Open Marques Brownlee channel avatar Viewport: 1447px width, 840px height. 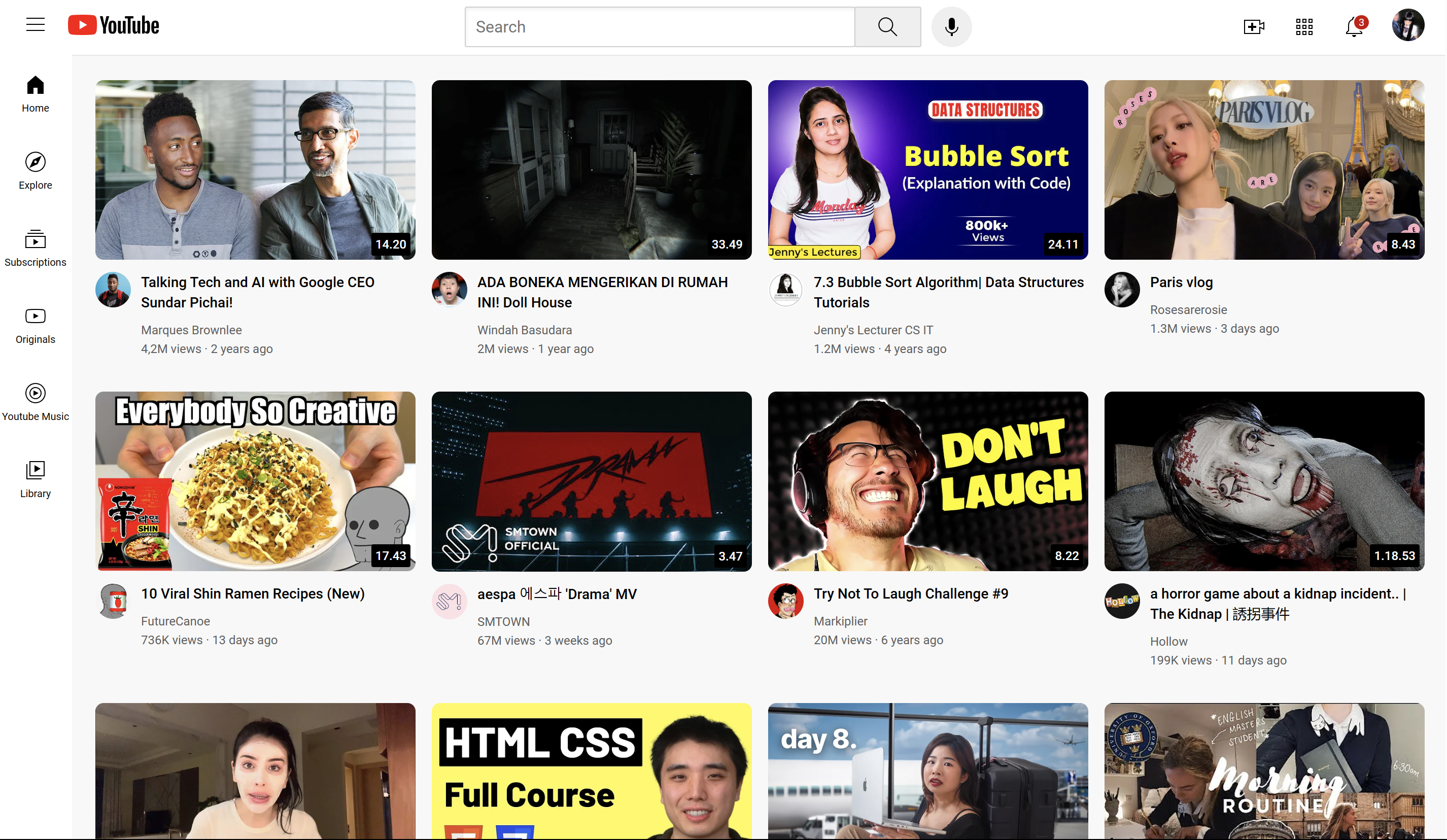pyautogui.click(x=113, y=290)
